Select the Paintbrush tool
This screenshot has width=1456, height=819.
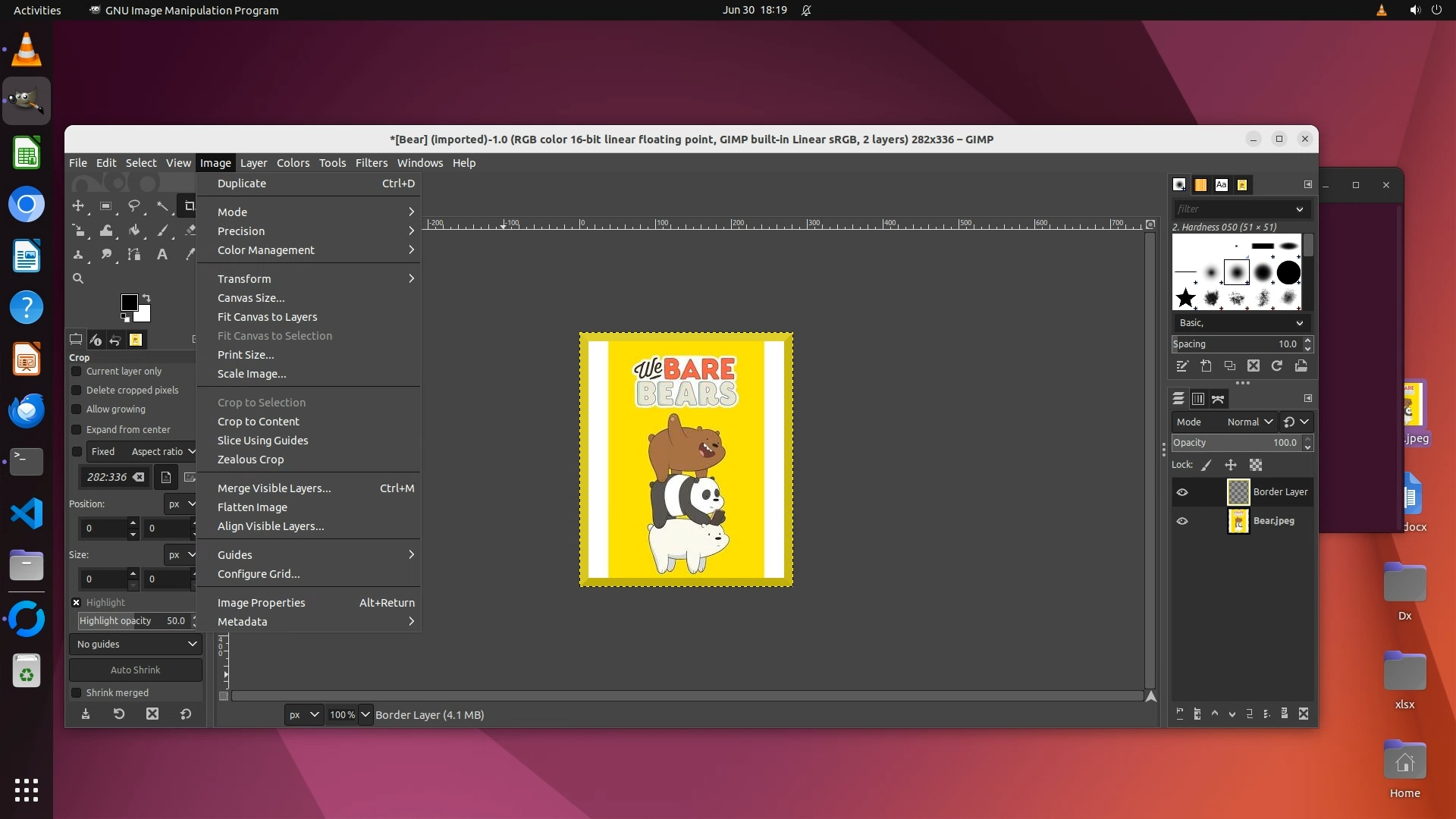point(162,231)
